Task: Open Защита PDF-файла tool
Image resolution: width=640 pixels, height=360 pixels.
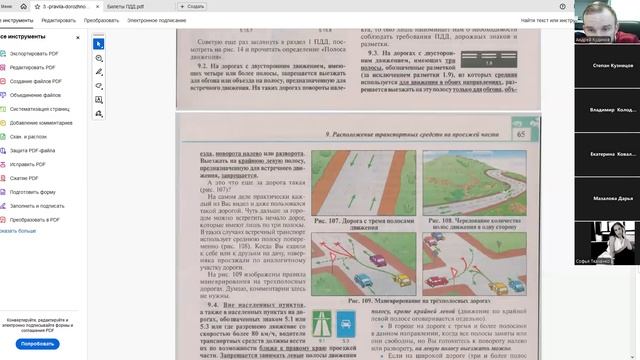Action: (x=32, y=151)
